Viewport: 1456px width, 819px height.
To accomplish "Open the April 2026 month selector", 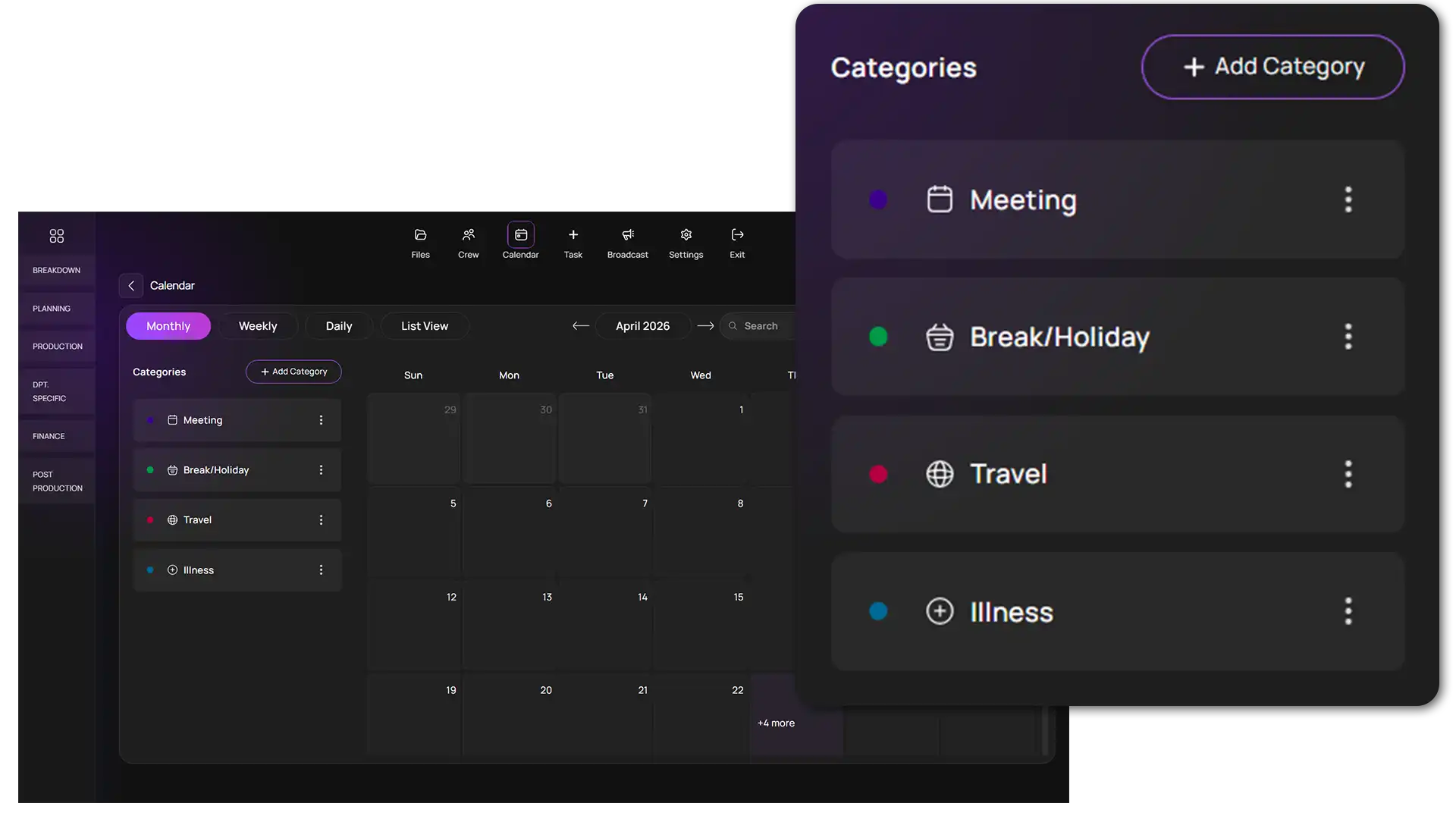I will (642, 326).
